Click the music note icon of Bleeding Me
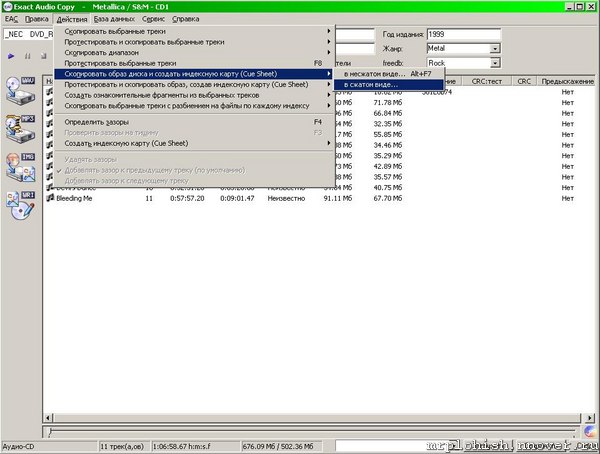This screenshot has height=454, width=600. pos(50,198)
